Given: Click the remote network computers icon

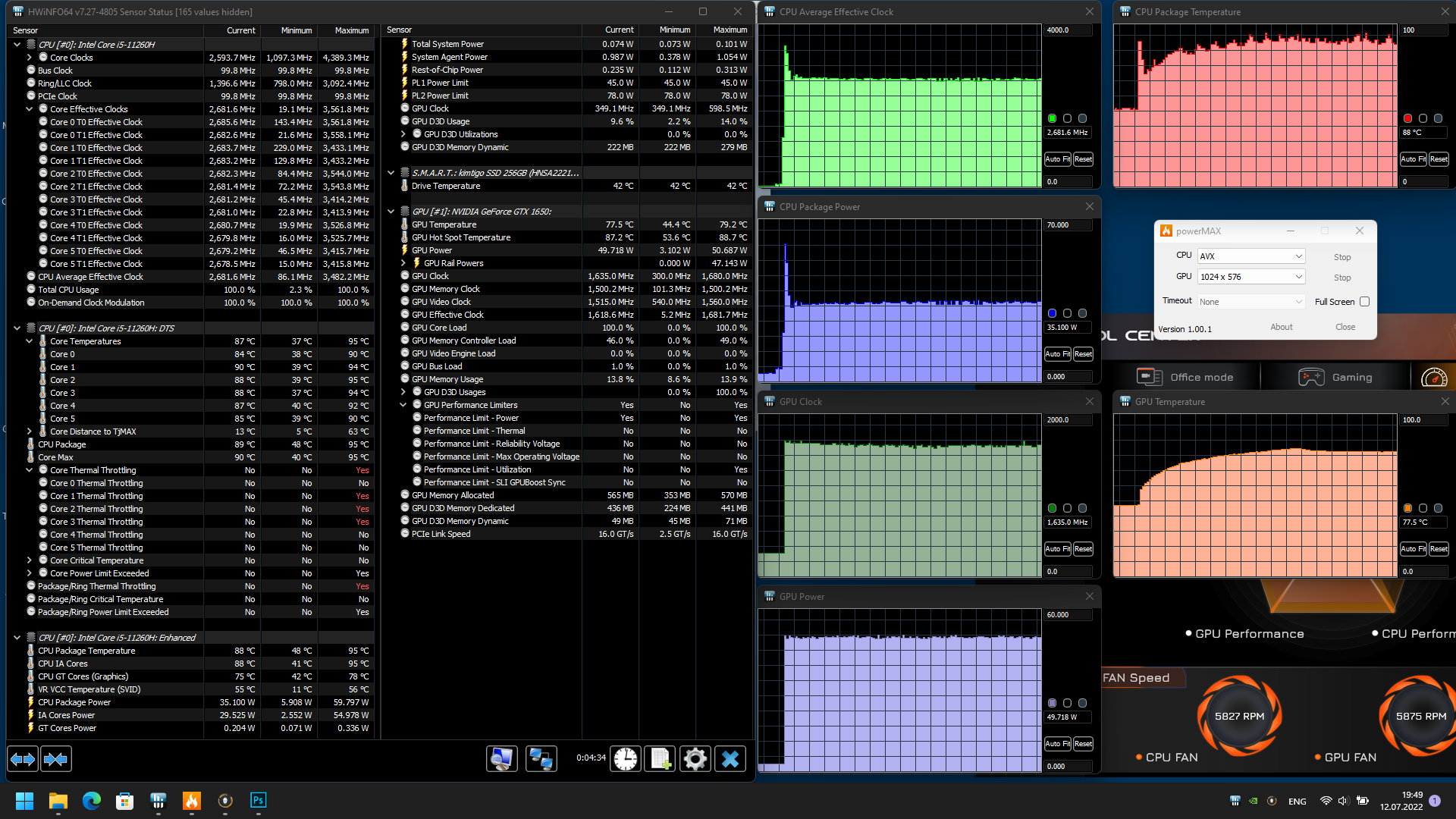Looking at the screenshot, I should point(541,759).
